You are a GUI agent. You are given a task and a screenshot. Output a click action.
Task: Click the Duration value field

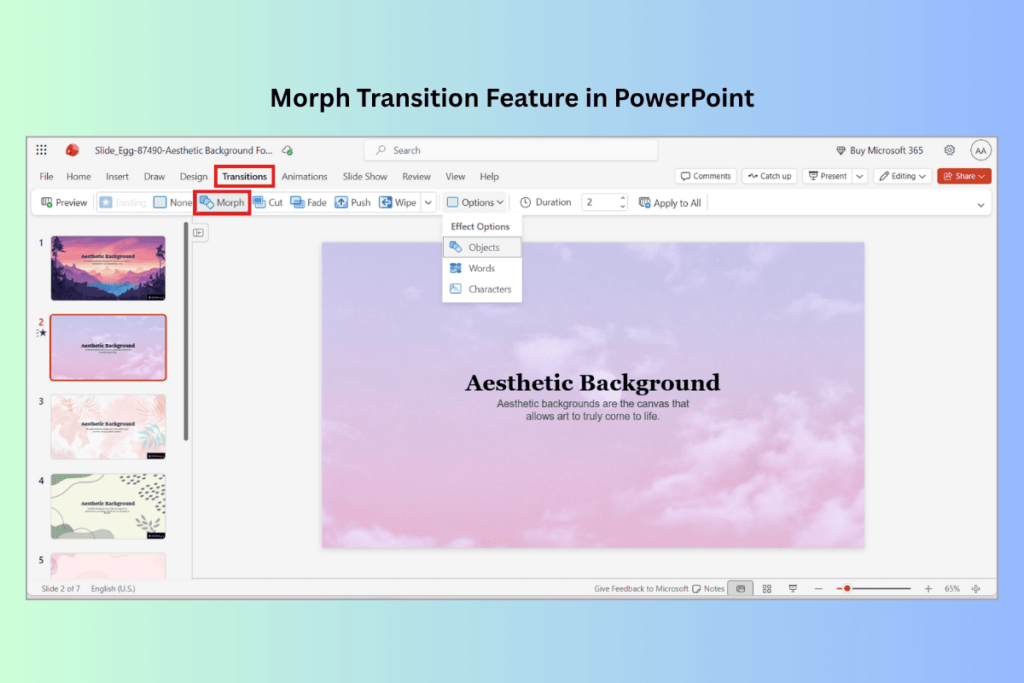coord(600,202)
